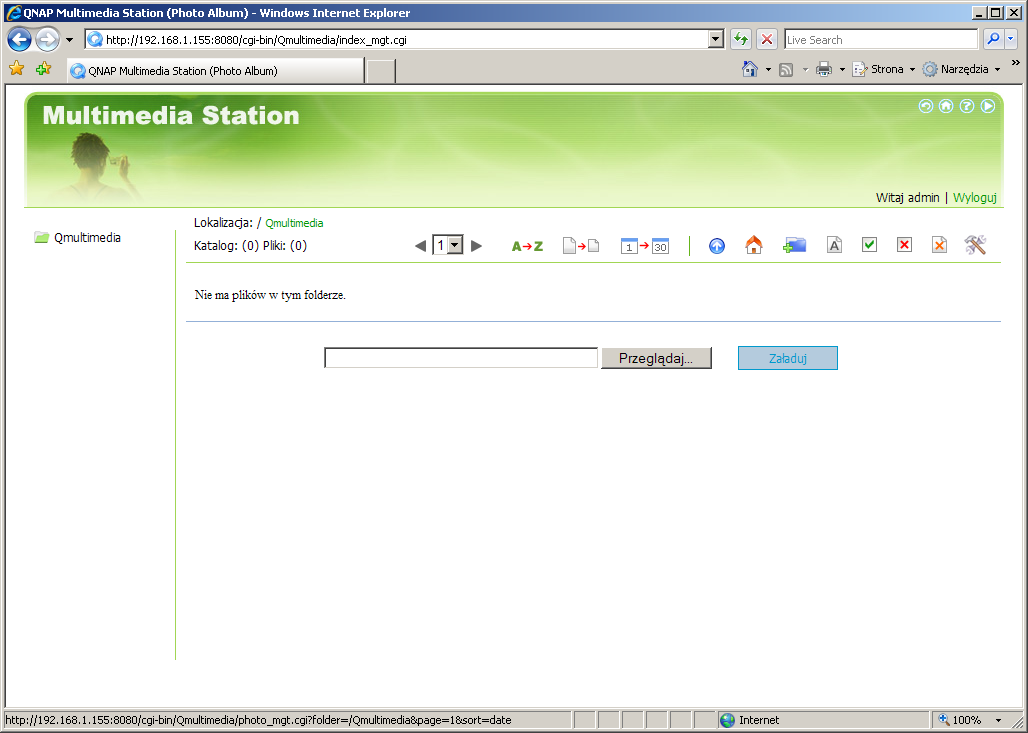Expand toolbar overflow chevron

pyautogui.click(x=1016, y=63)
